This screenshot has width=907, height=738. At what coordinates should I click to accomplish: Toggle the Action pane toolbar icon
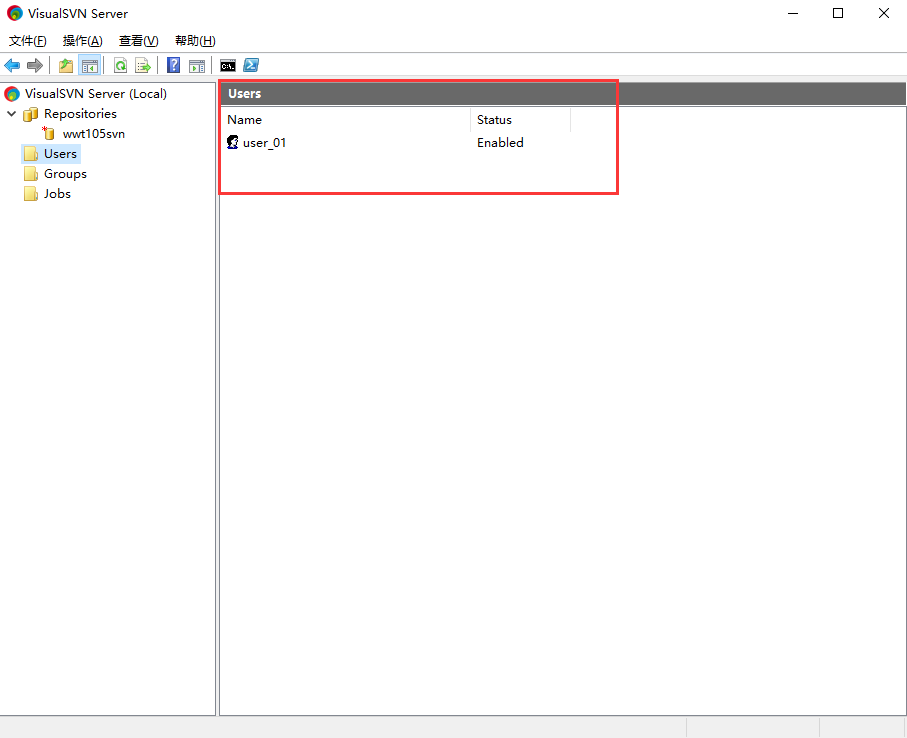tap(197, 66)
